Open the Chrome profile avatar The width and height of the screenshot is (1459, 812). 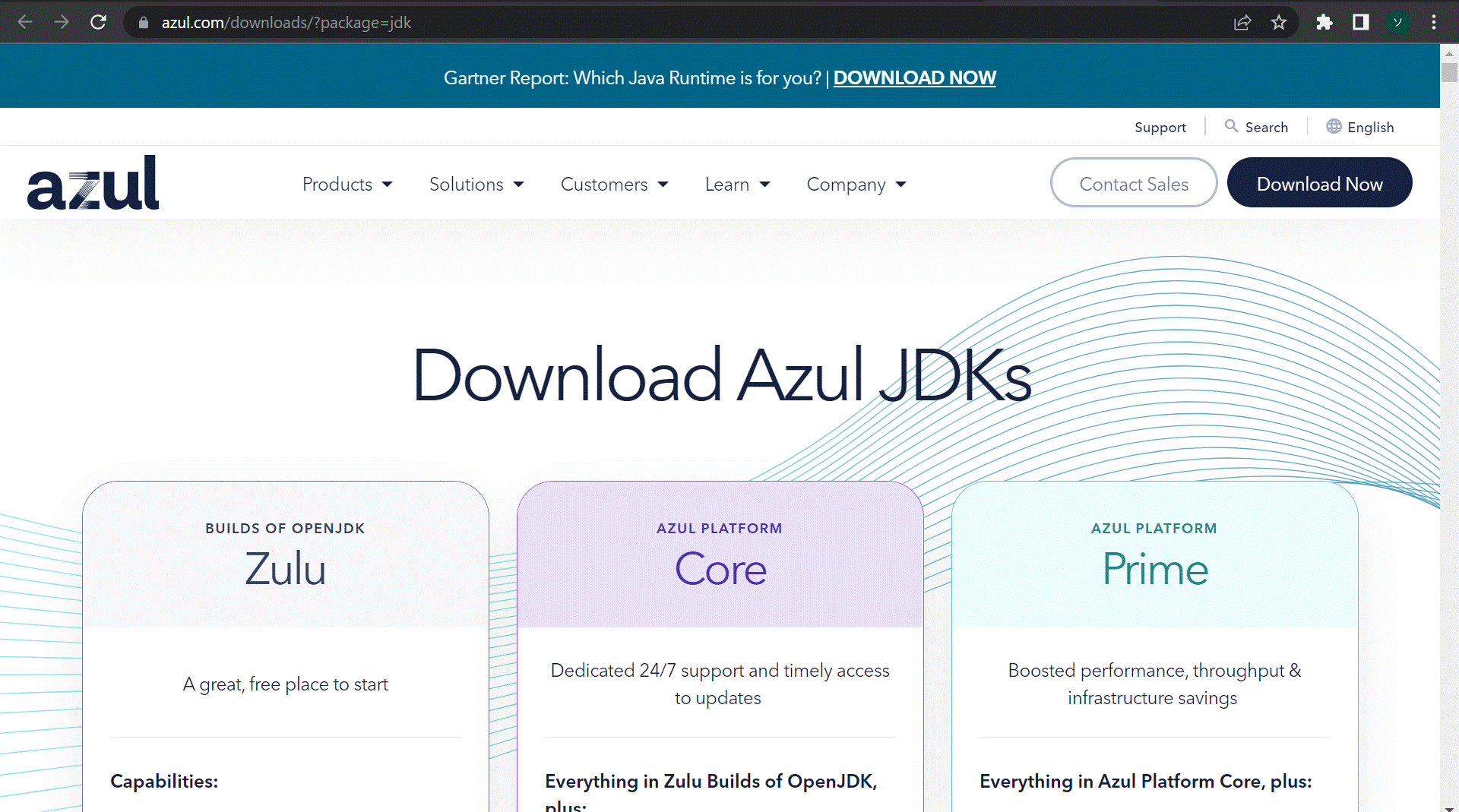[1397, 22]
